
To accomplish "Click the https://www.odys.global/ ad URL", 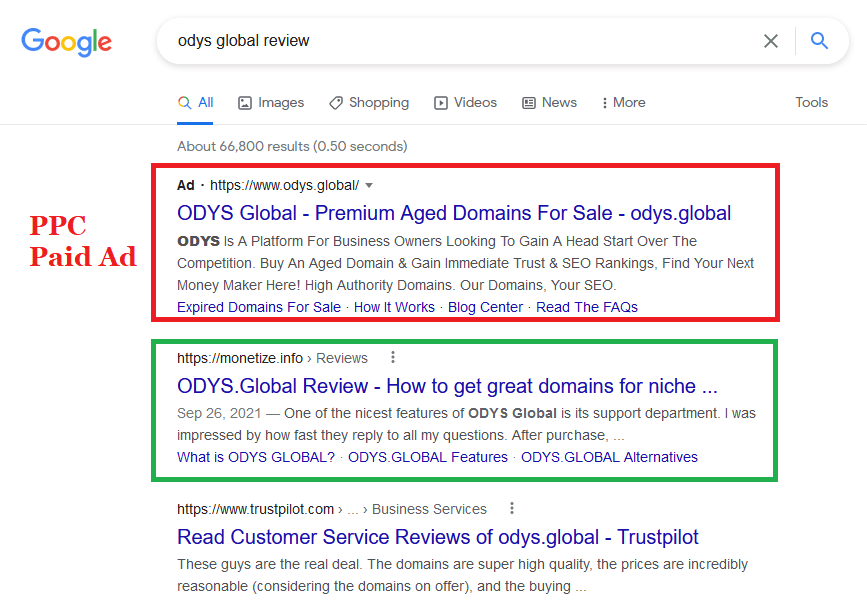I will pyautogui.click(x=284, y=185).
